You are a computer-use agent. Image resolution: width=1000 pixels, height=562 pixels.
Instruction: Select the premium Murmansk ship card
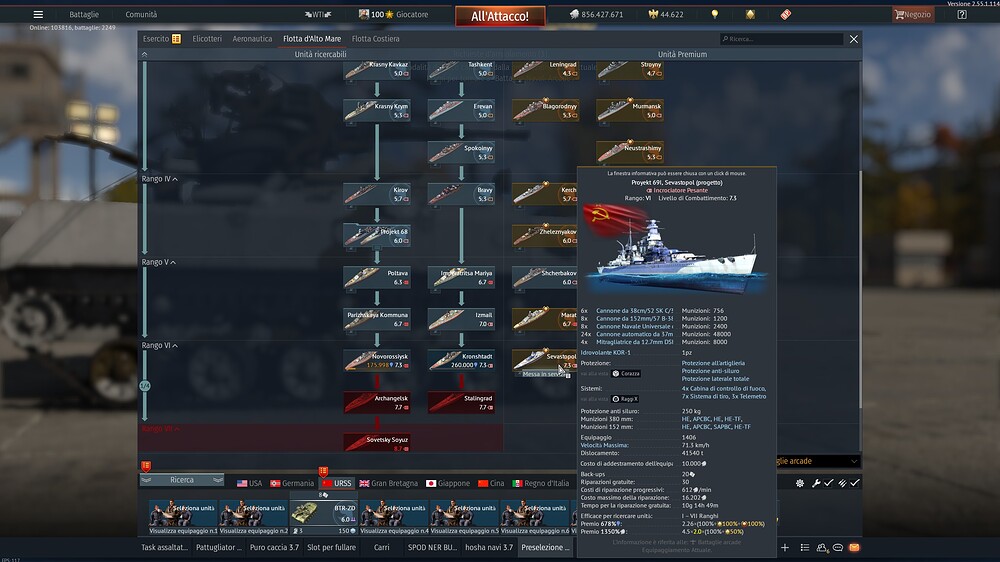click(630, 110)
